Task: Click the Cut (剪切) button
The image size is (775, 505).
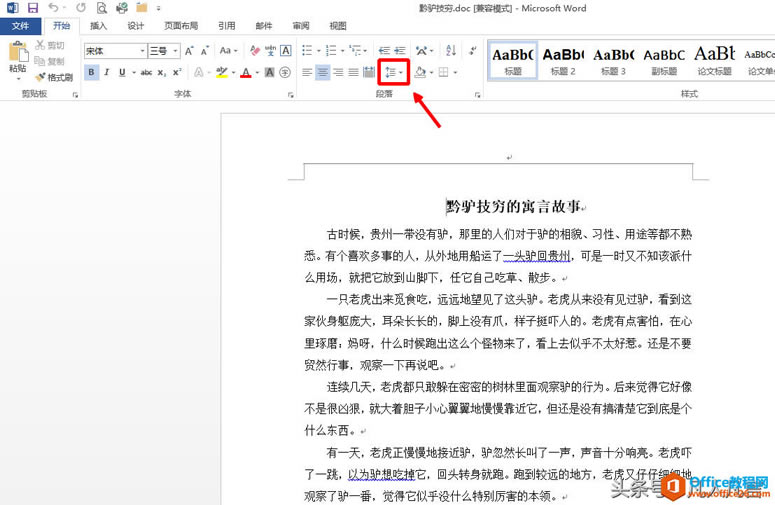Action: coord(49,45)
